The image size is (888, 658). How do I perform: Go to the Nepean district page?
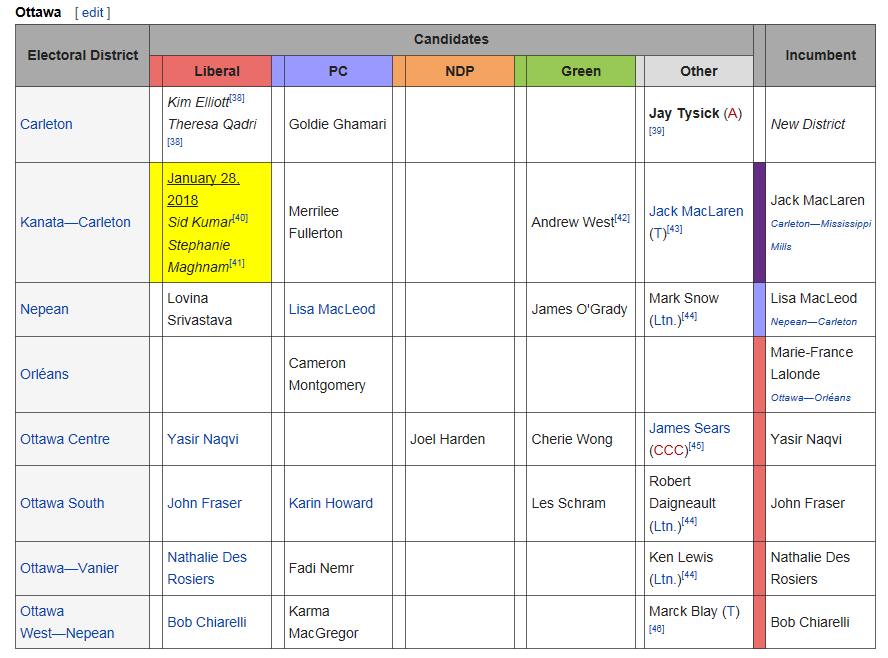[x=44, y=309]
